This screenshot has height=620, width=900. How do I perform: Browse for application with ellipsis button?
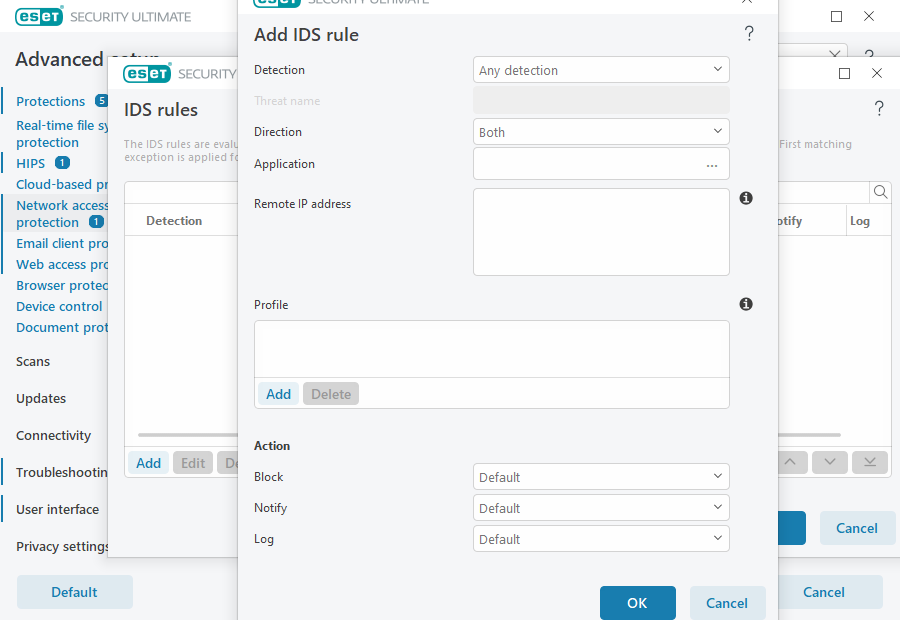(712, 165)
